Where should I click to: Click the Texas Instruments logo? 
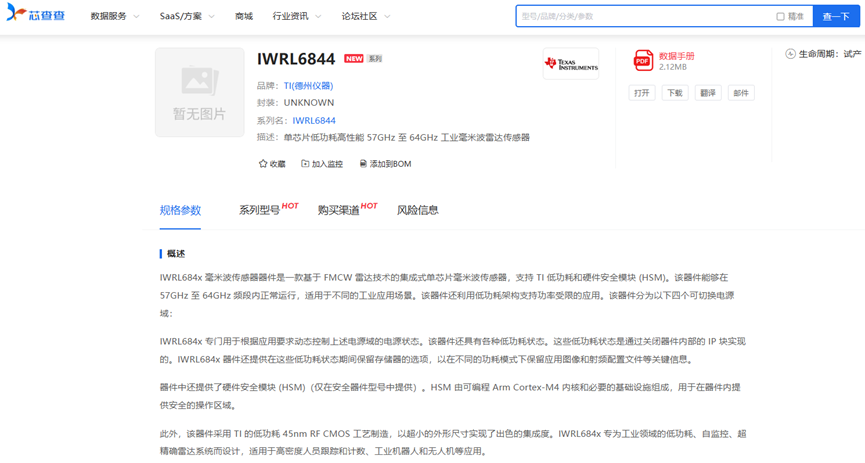point(571,64)
